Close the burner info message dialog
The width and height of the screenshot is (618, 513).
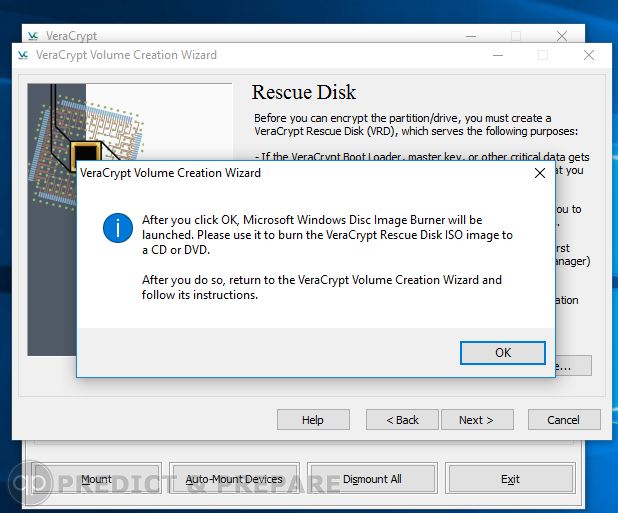click(540, 173)
